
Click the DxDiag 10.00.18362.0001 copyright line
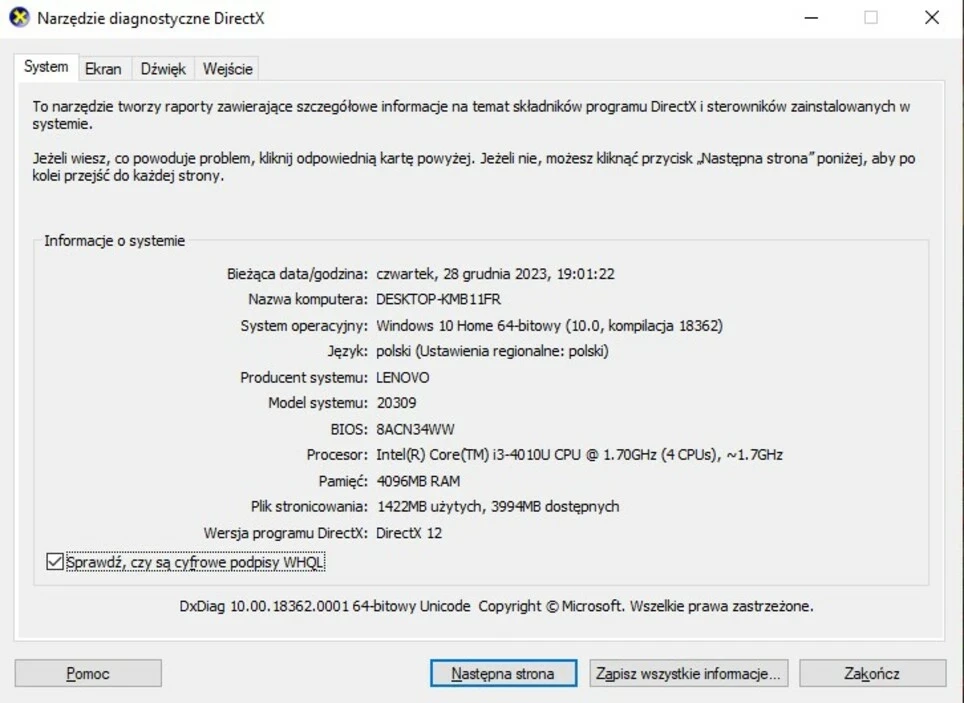click(x=496, y=606)
